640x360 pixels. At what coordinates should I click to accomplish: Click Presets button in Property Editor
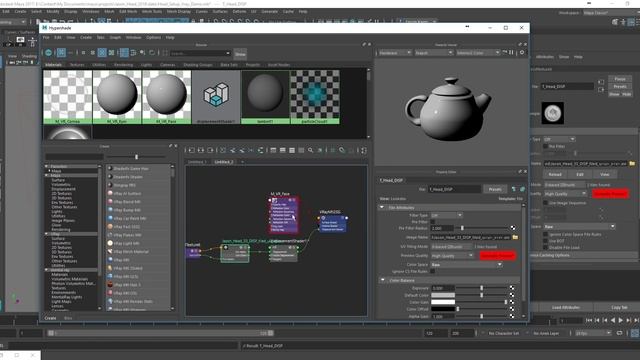[x=495, y=189]
